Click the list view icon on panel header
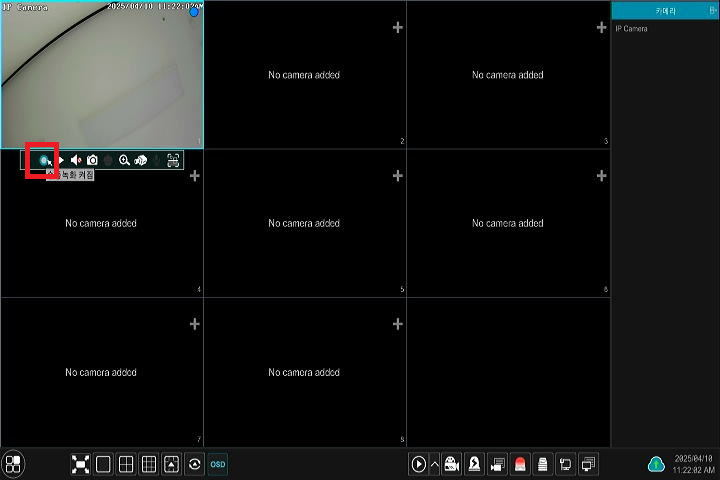Viewport: 720px width, 480px height. coord(713,10)
